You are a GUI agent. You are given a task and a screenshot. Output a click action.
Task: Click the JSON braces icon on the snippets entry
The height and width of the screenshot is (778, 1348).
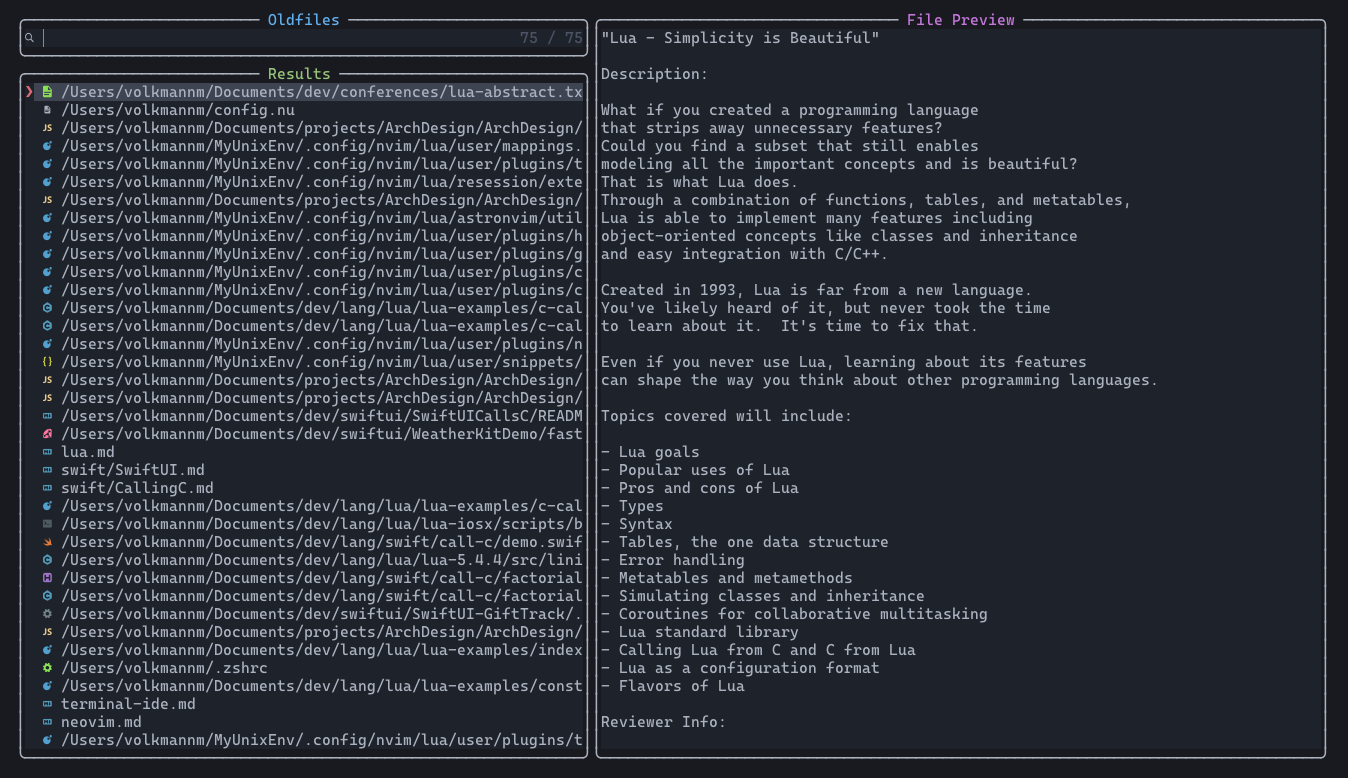[x=47, y=362]
